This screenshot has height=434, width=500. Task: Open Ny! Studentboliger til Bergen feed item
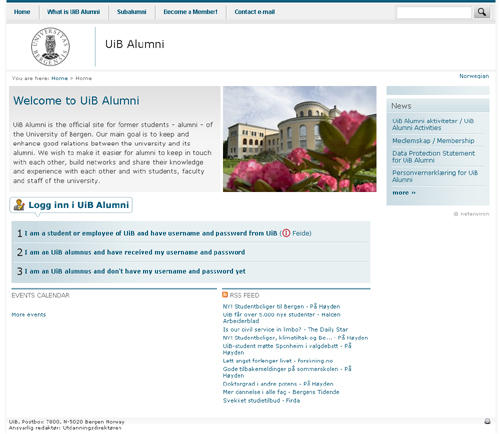[281, 306]
